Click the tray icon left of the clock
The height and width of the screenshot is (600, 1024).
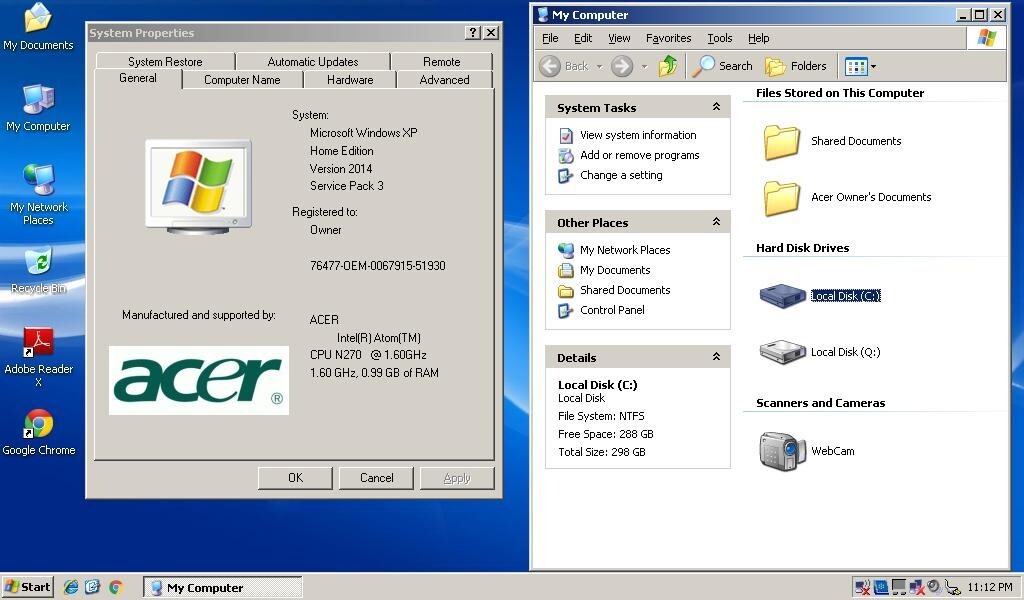click(952, 588)
